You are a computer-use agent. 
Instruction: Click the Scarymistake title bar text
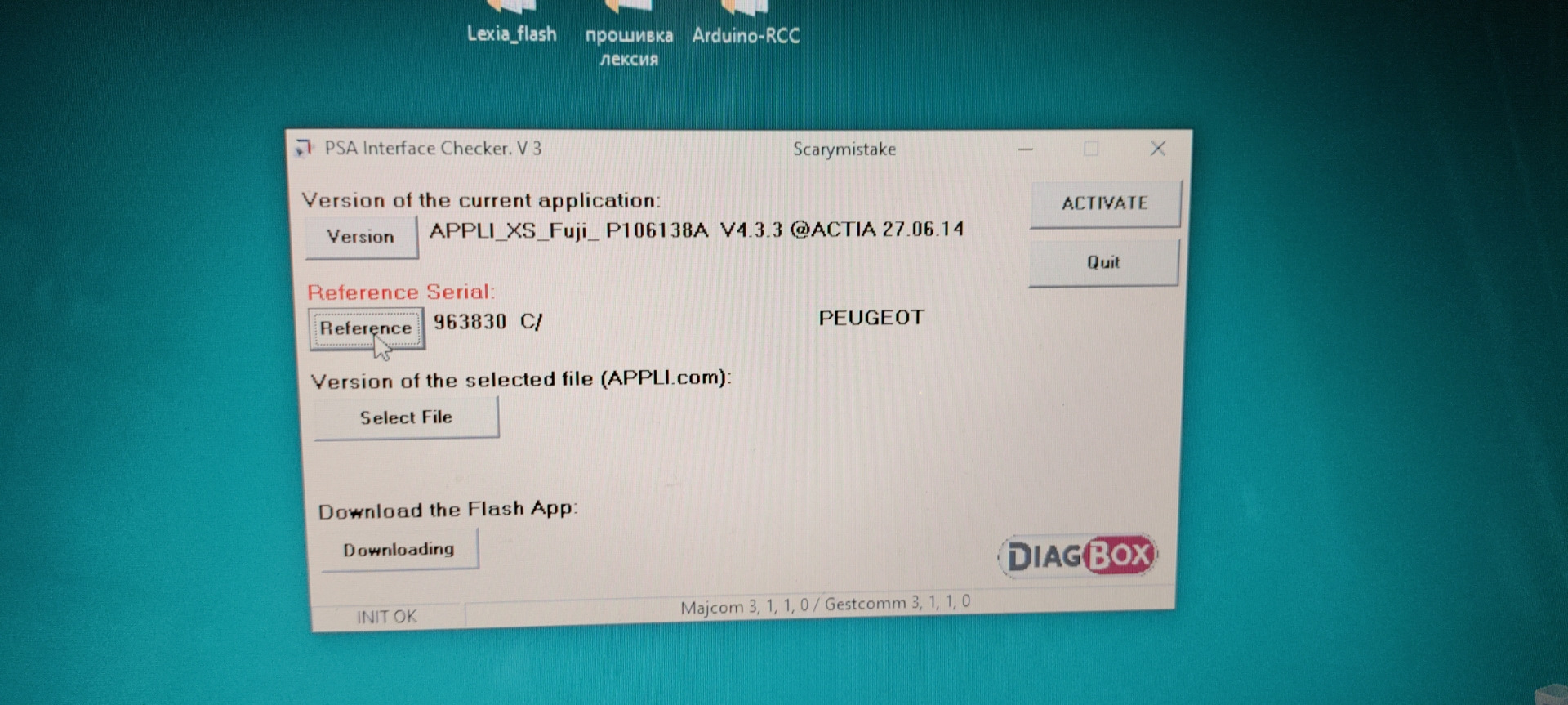pos(844,149)
